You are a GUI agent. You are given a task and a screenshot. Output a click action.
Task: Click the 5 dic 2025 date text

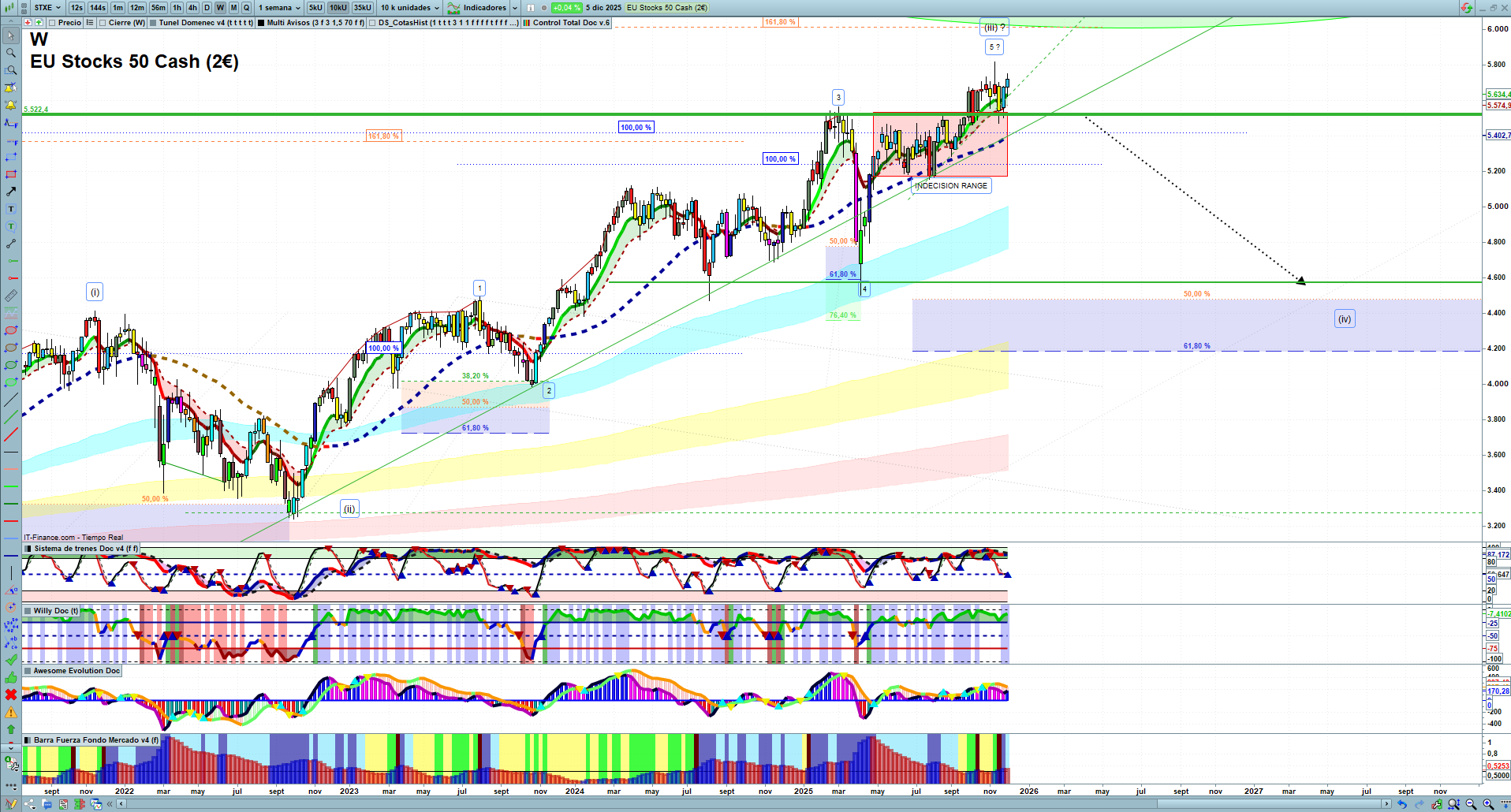coord(603,8)
